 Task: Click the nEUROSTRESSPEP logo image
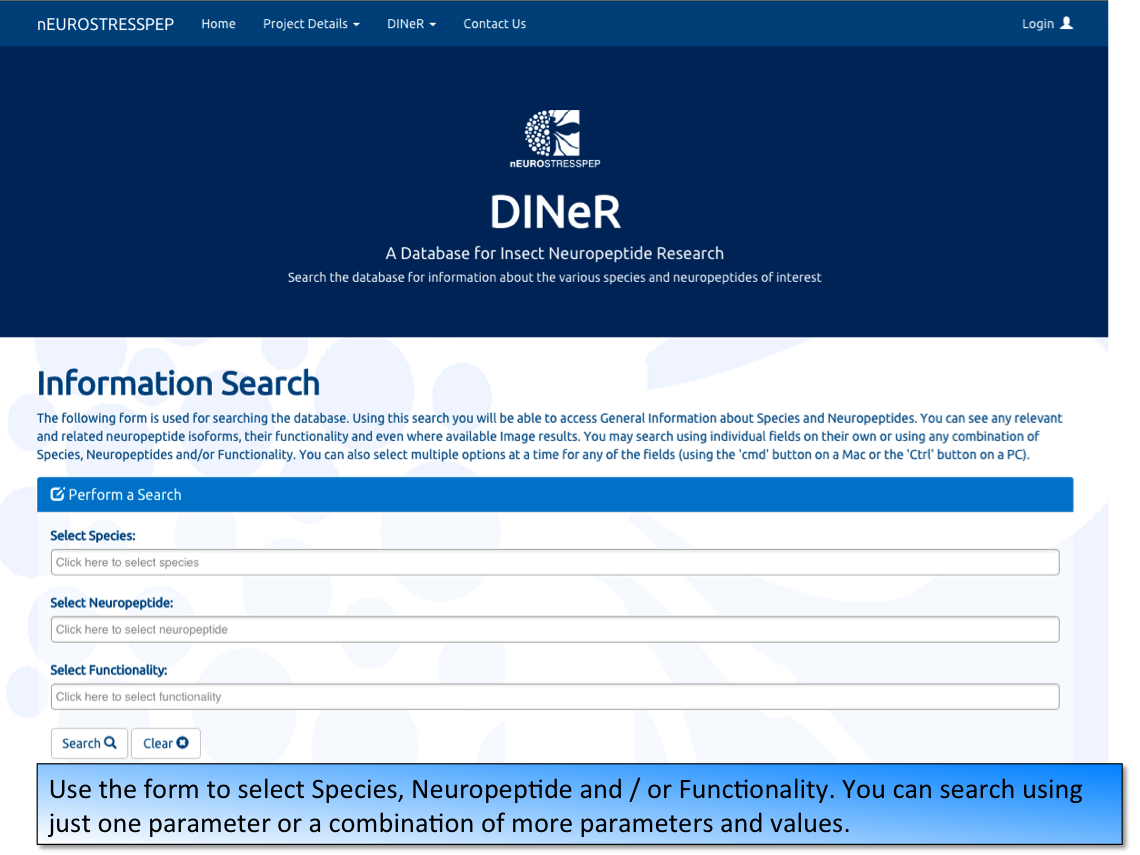(555, 138)
